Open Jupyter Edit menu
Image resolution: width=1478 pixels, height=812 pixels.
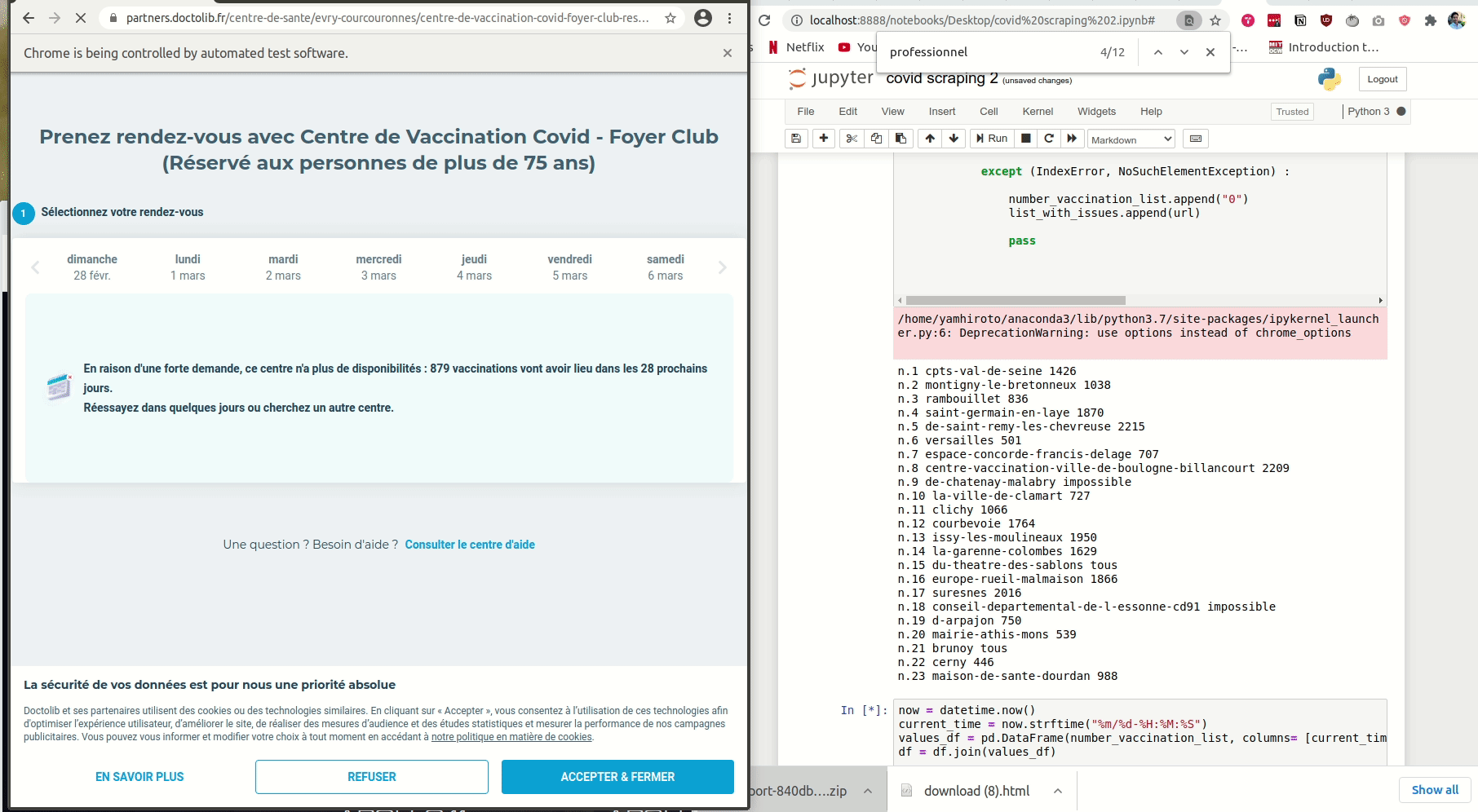pyautogui.click(x=848, y=112)
